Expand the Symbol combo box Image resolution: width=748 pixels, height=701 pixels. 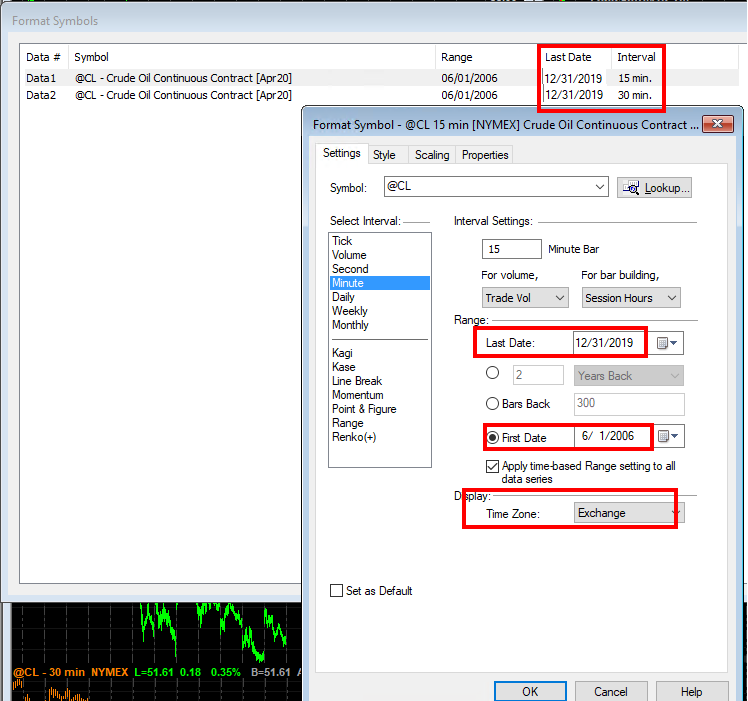(x=599, y=187)
